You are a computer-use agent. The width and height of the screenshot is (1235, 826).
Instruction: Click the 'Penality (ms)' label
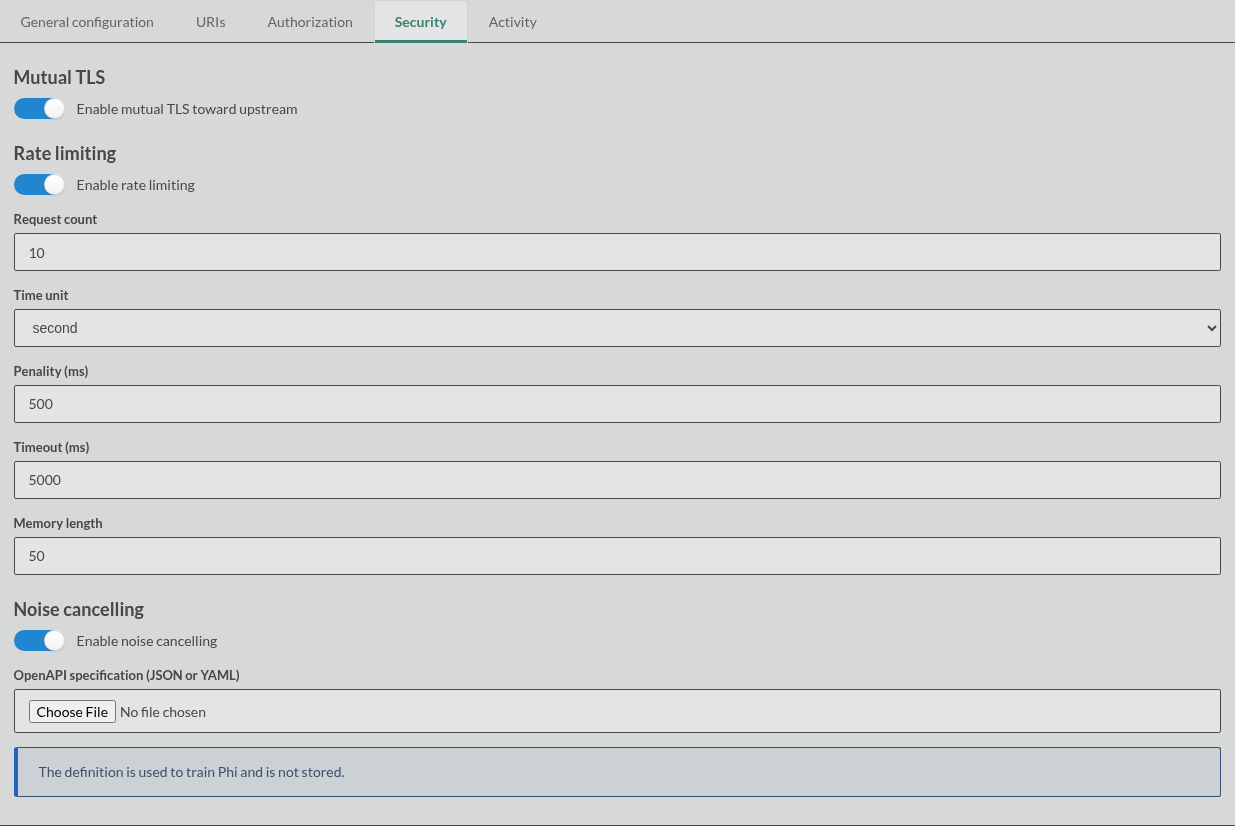[x=51, y=371]
